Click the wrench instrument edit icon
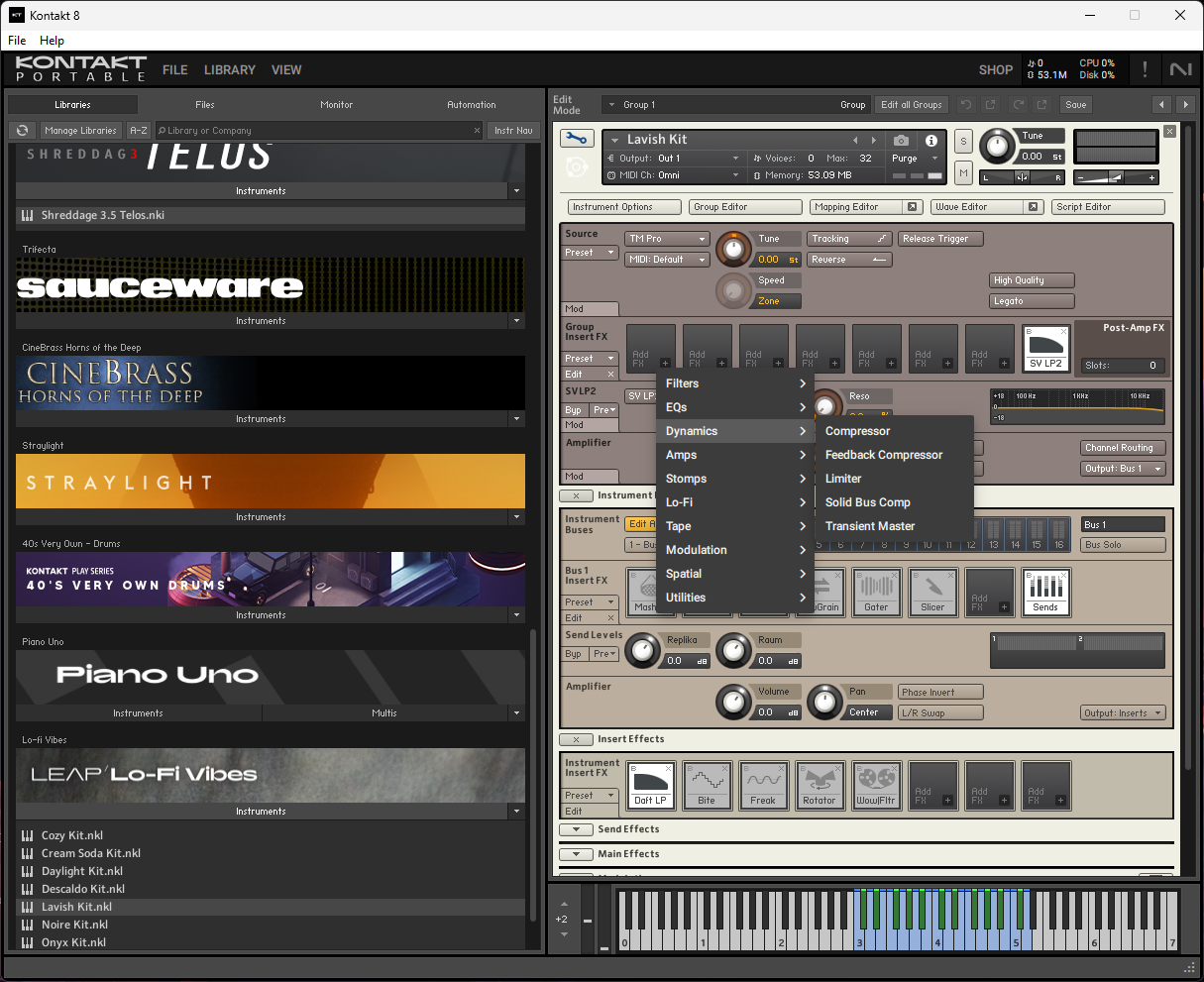This screenshot has width=1204, height=982. click(x=577, y=139)
